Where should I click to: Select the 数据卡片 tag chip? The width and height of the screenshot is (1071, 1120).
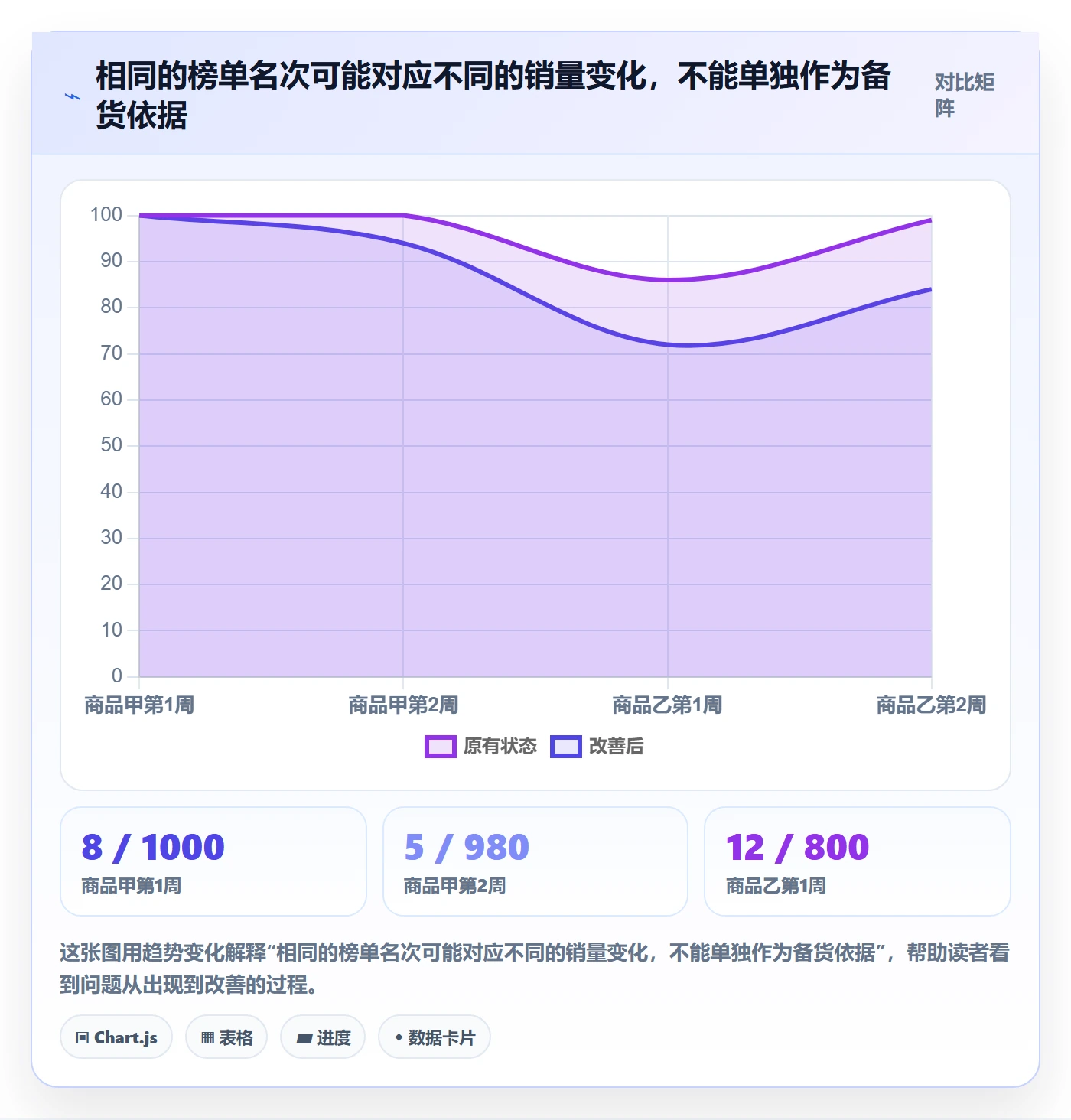[x=435, y=1037]
